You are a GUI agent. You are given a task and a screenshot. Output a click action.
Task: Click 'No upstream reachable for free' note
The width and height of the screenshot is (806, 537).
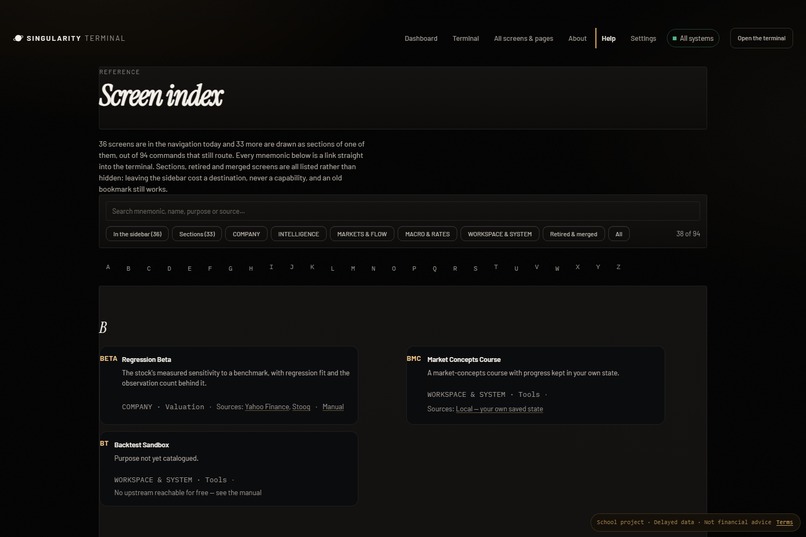(x=188, y=493)
